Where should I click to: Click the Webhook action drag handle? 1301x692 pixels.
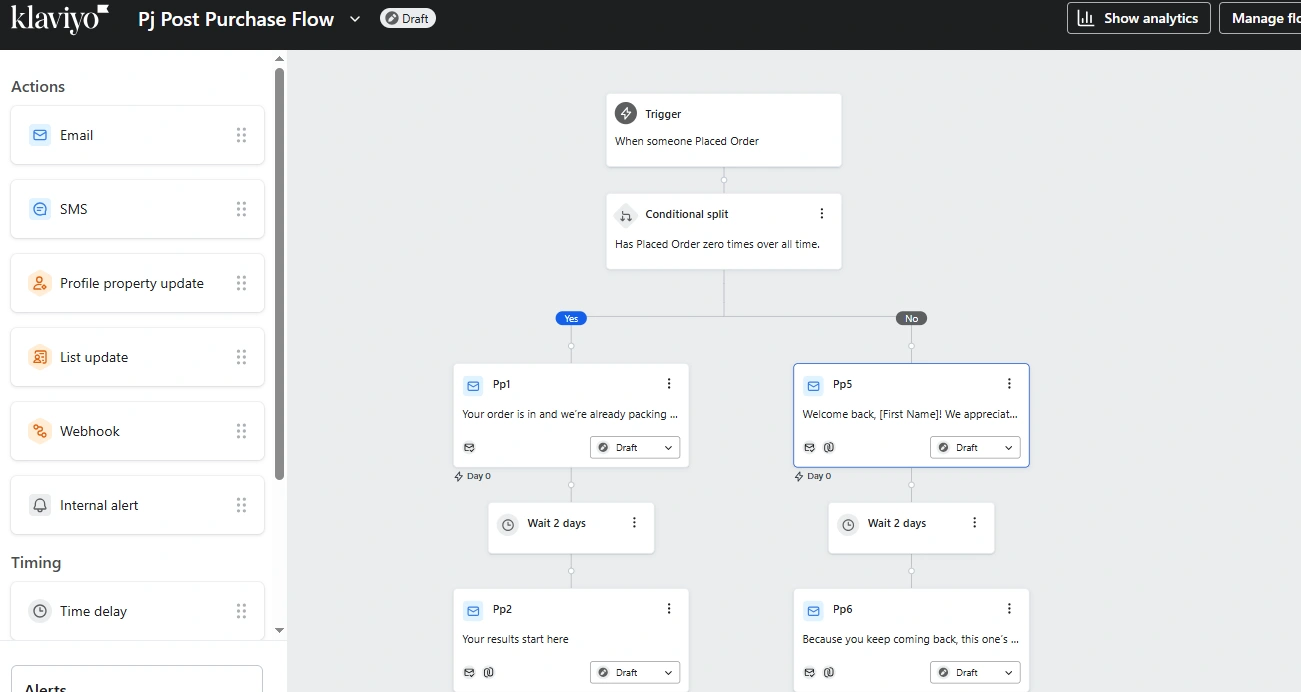click(x=241, y=431)
